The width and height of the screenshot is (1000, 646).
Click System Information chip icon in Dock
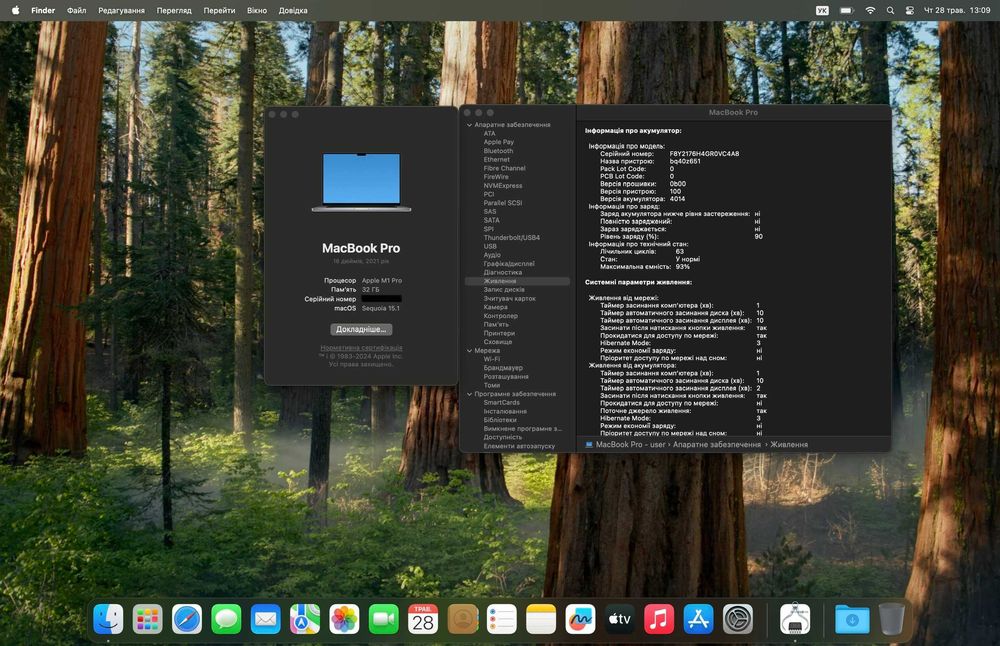click(x=795, y=619)
